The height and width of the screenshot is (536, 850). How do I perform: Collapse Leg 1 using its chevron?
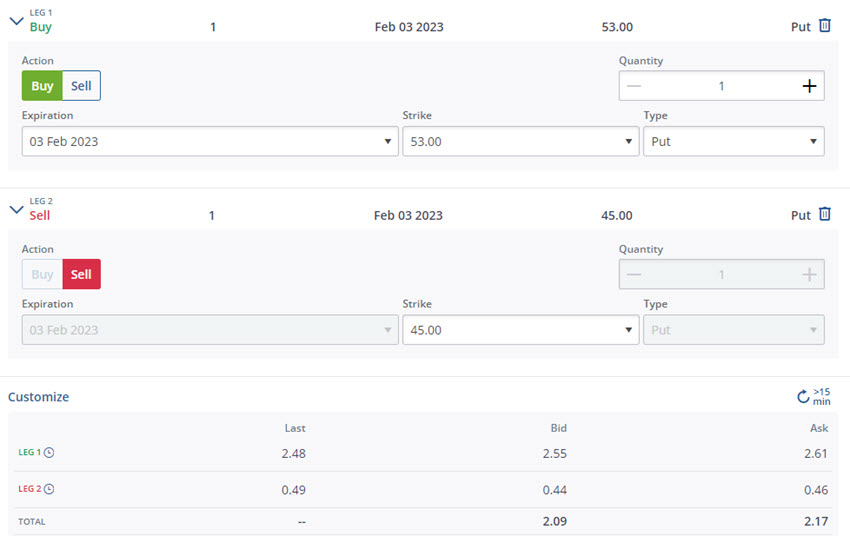(x=17, y=21)
